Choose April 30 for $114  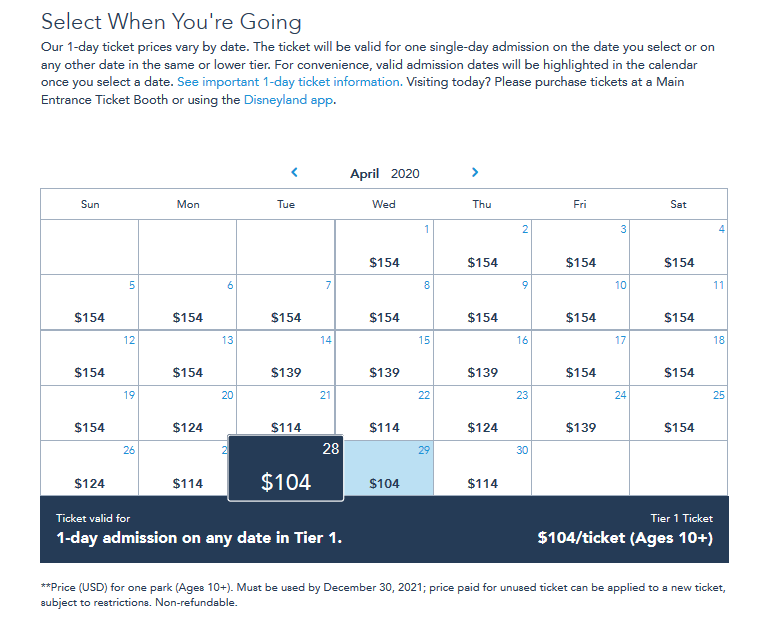[x=483, y=468]
